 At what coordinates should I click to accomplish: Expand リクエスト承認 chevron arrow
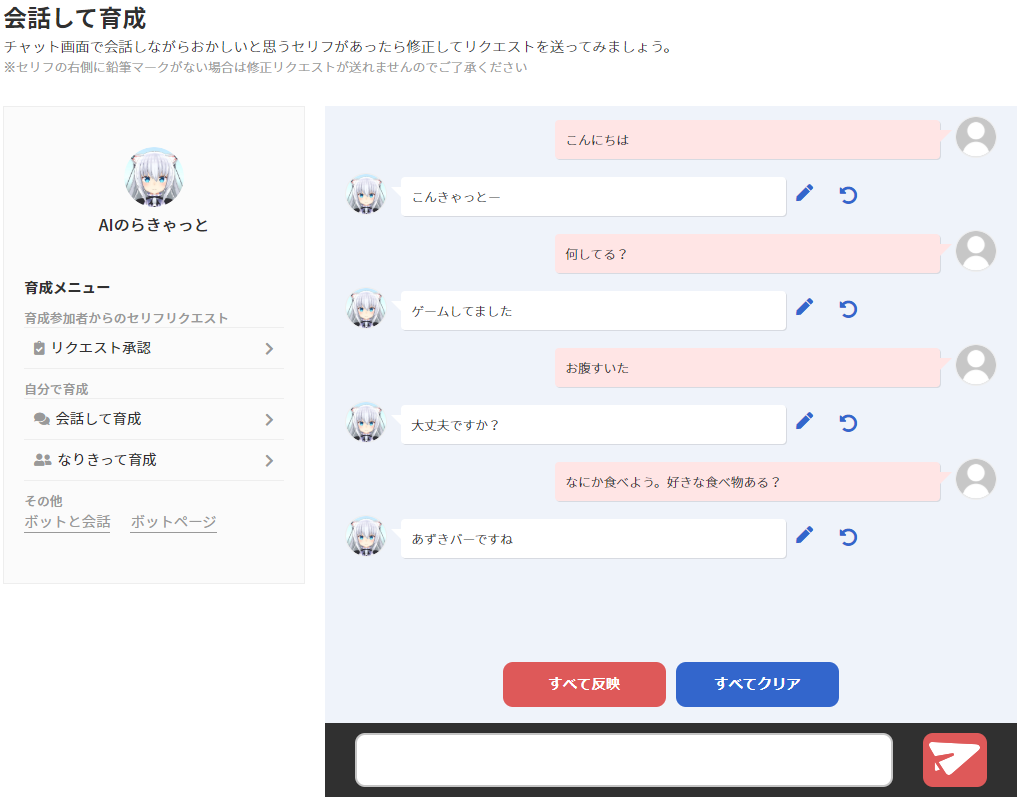tap(269, 349)
